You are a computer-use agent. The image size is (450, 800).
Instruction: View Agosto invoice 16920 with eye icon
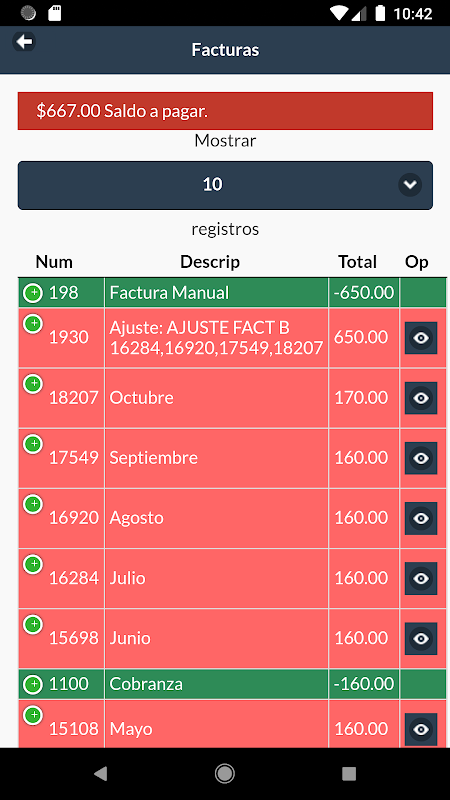coord(421,518)
